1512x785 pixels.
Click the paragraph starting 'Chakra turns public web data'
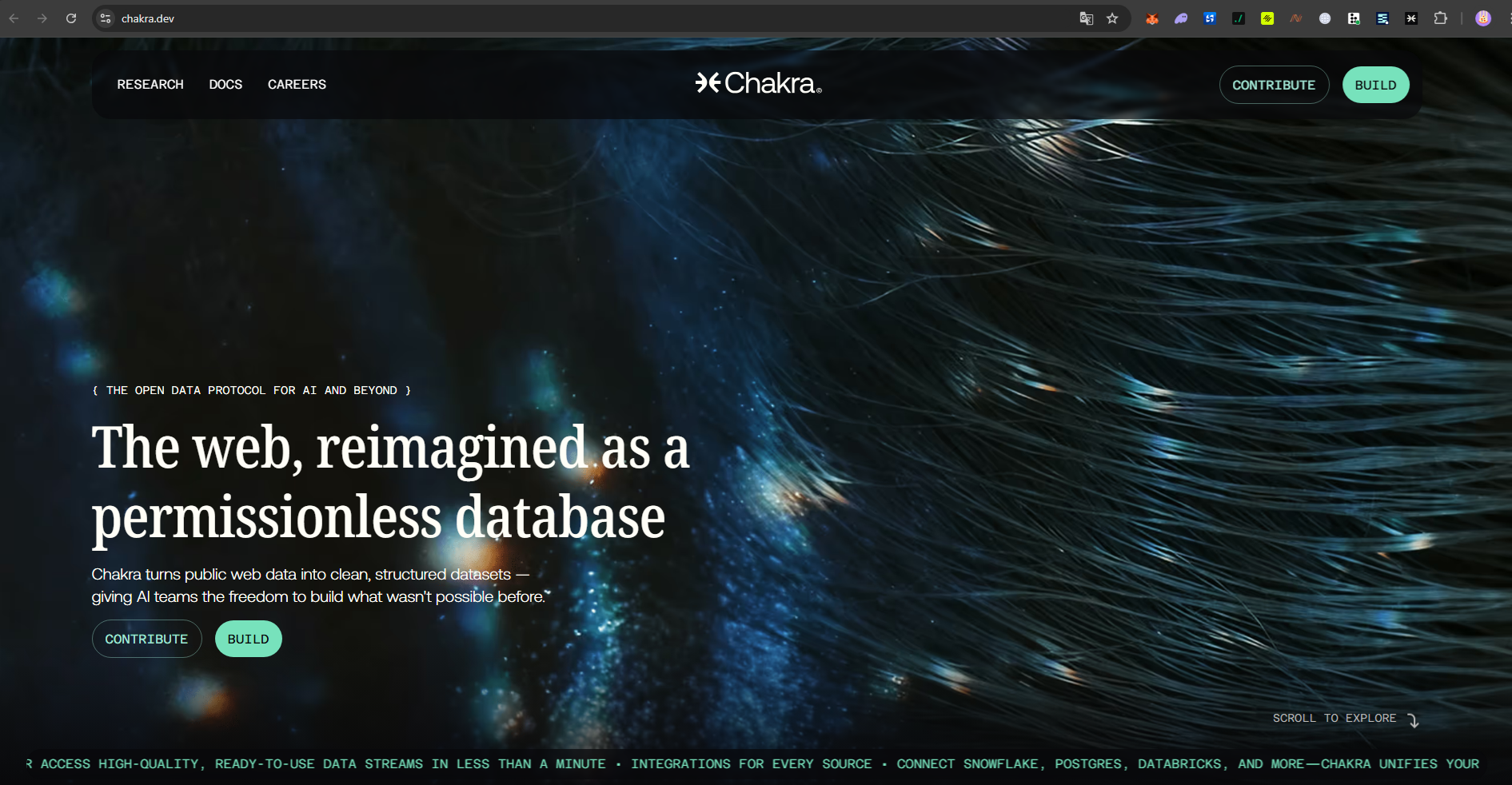coord(321,585)
